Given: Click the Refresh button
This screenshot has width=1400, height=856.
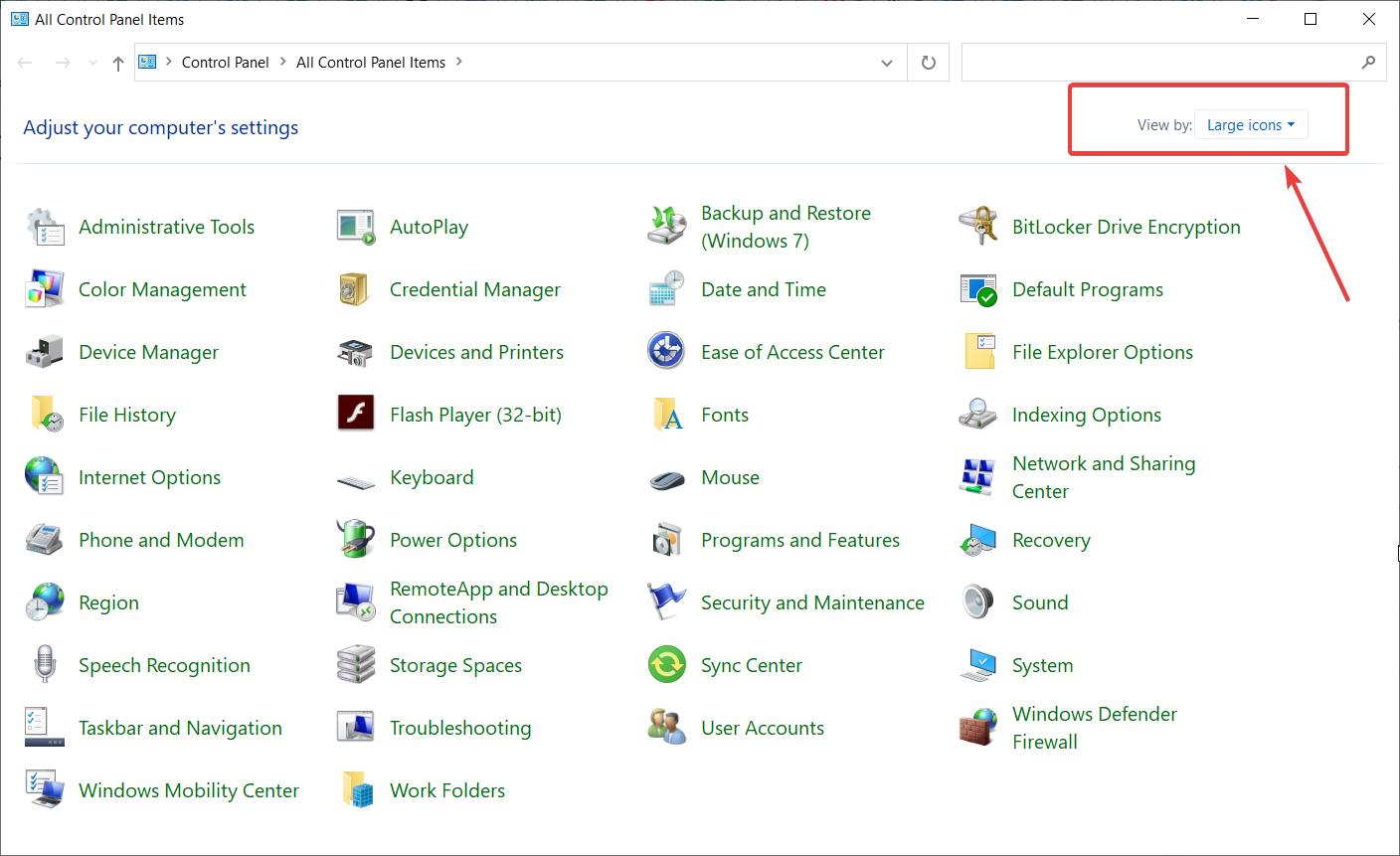Looking at the screenshot, I should 929,63.
